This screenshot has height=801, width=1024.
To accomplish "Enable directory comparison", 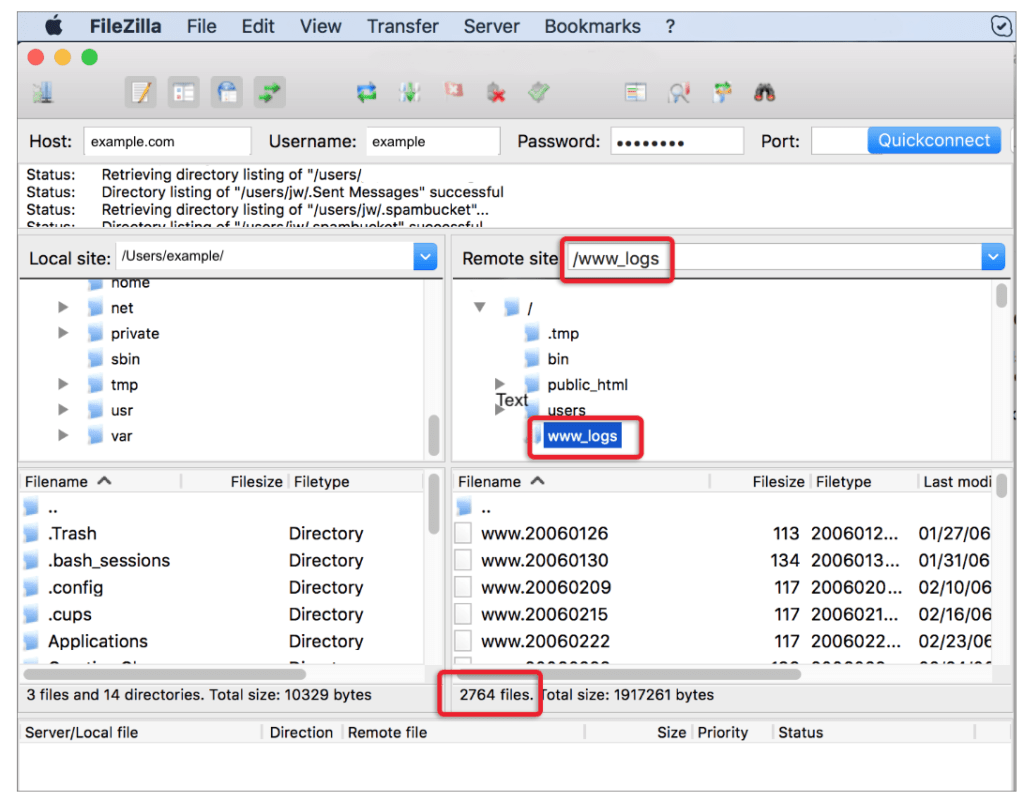I will point(636,92).
